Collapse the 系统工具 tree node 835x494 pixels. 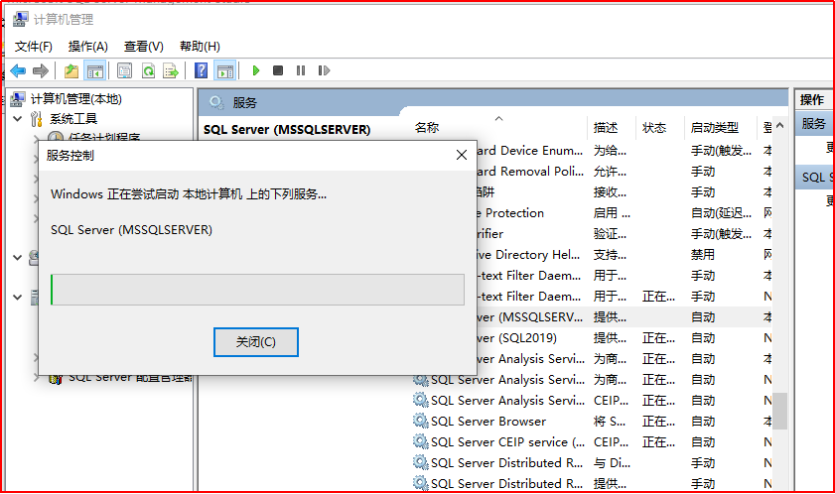[17, 119]
